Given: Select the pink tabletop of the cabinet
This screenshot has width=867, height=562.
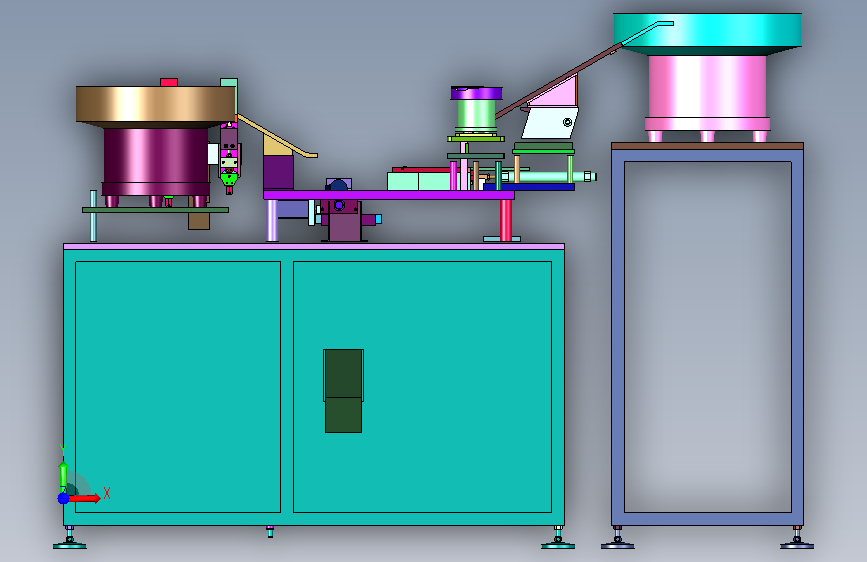Looking at the screenshot, I should (x=314, y=246).
